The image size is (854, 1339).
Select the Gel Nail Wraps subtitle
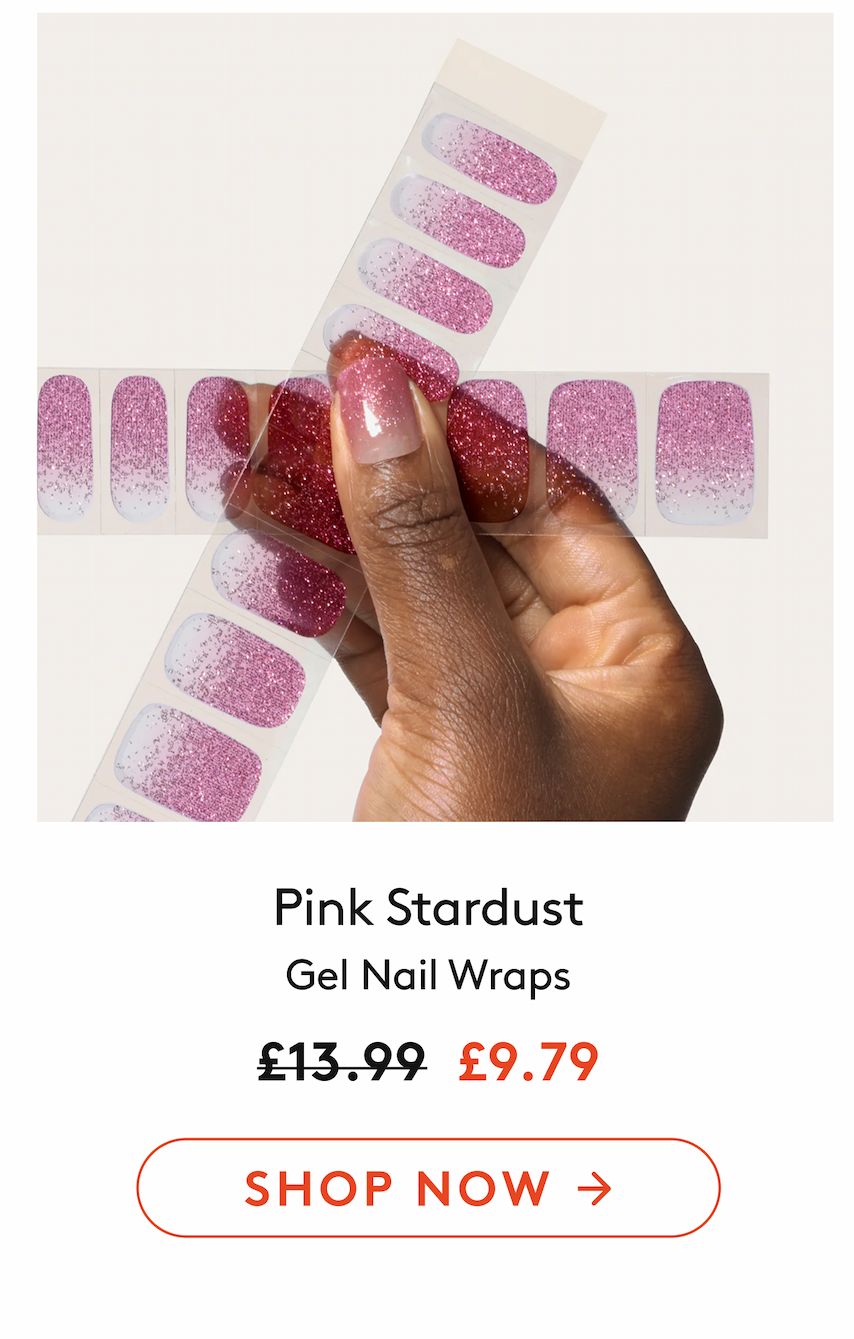click(428, 975)
